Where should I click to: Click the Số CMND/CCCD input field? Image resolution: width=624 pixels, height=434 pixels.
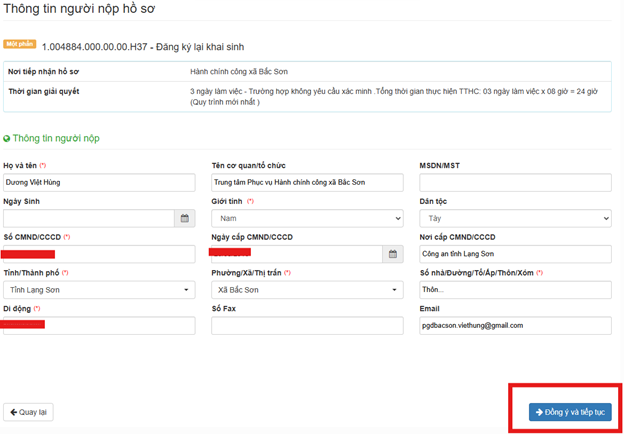99,254
